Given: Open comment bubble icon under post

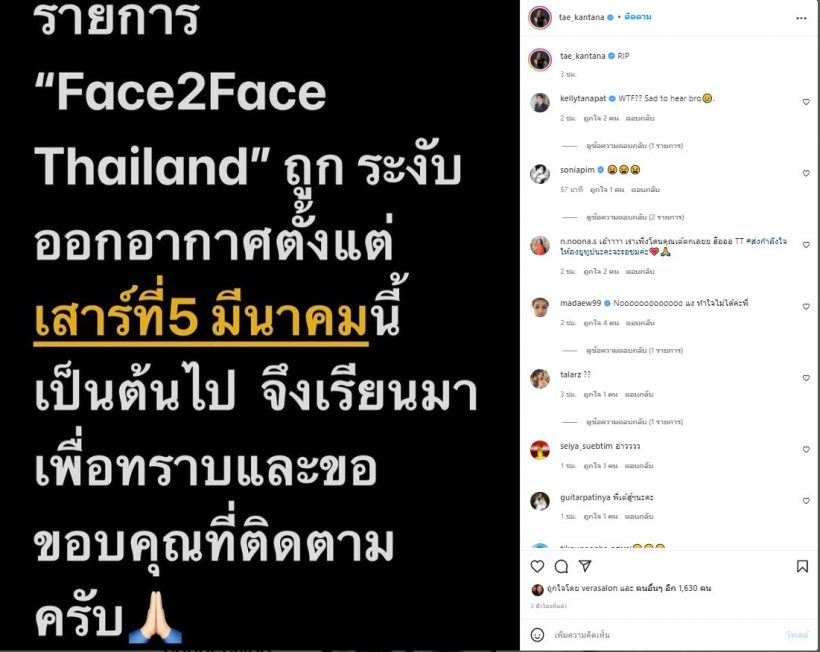Looking at the screenshot, I should coord(561,566).
